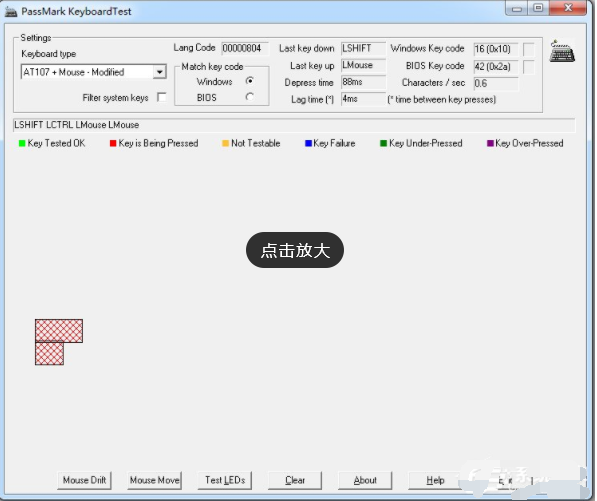The image size is (597, 501).
Task: Click the Last key down field LSHIFT
Action: coord(363,48)
